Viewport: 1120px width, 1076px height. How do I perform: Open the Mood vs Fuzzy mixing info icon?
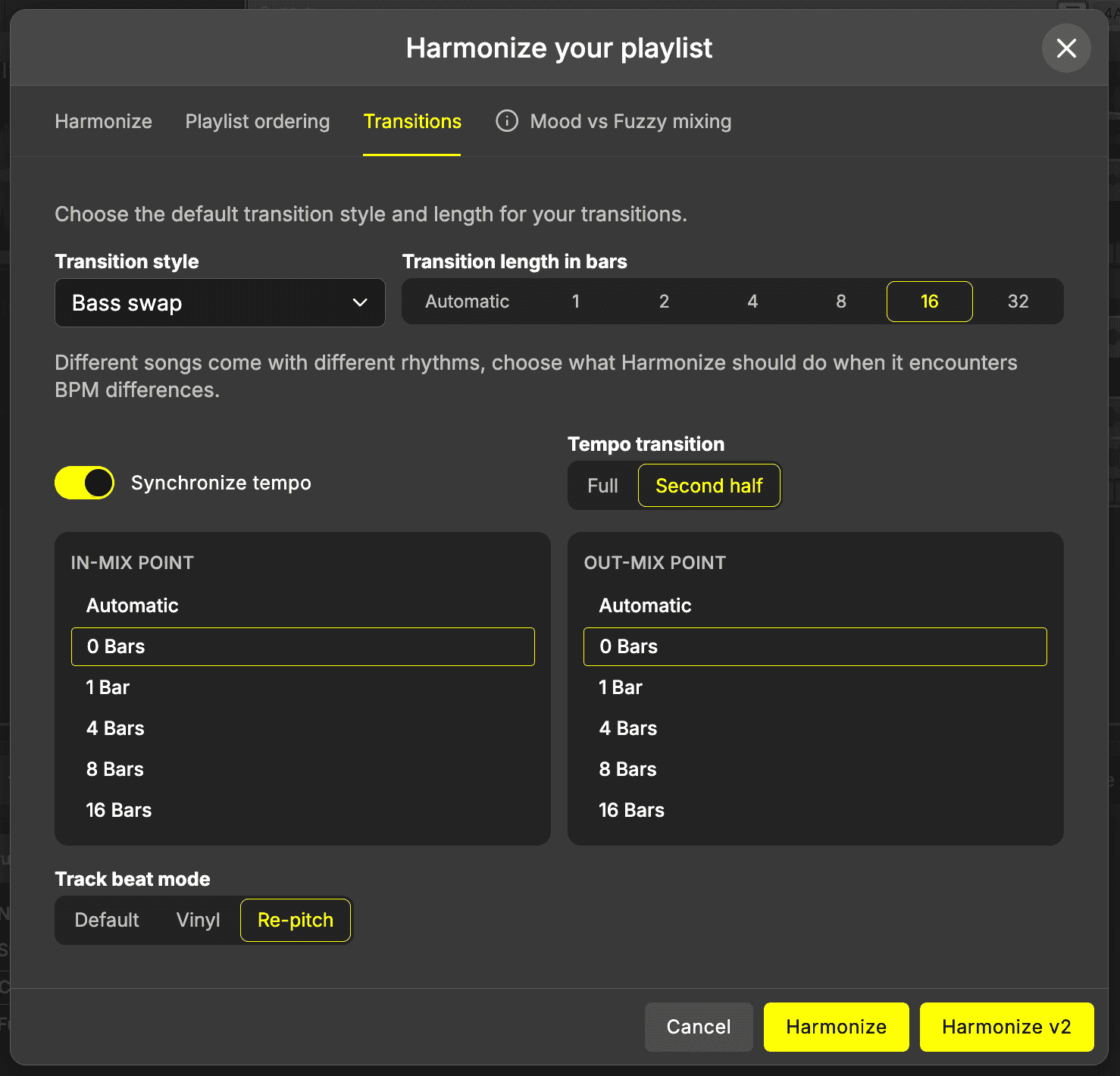(506, 121)
